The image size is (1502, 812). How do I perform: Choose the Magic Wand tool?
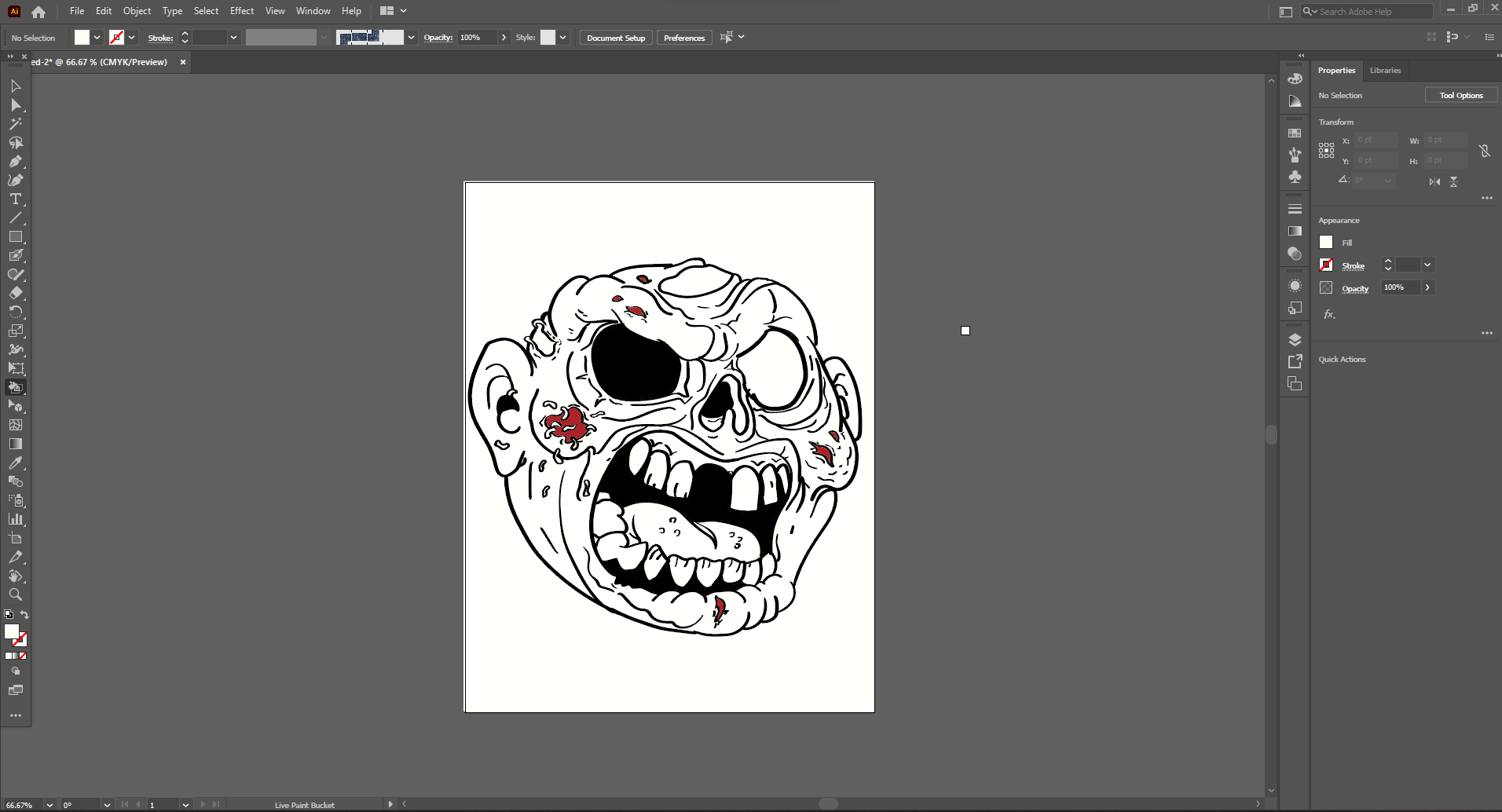[15, 123]
